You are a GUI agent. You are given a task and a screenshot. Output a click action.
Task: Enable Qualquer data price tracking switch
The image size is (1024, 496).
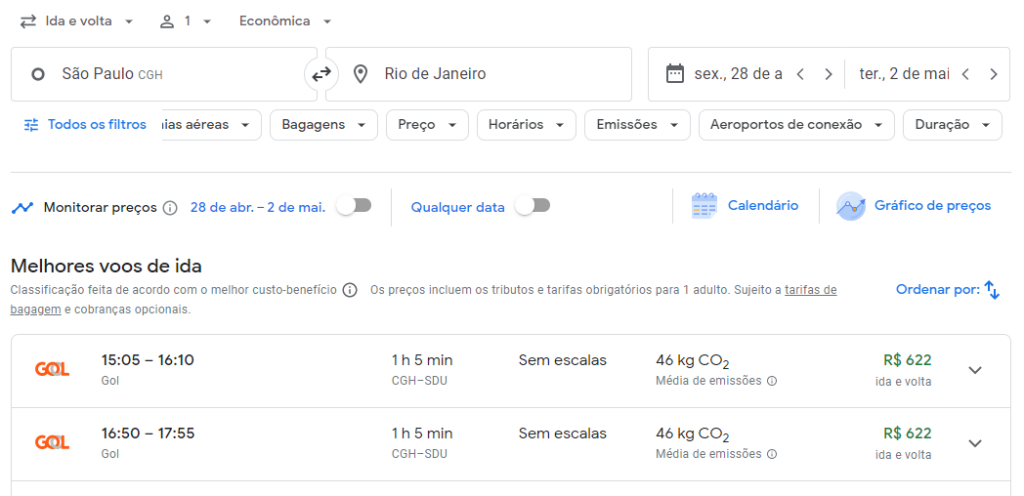click(533, 206)
